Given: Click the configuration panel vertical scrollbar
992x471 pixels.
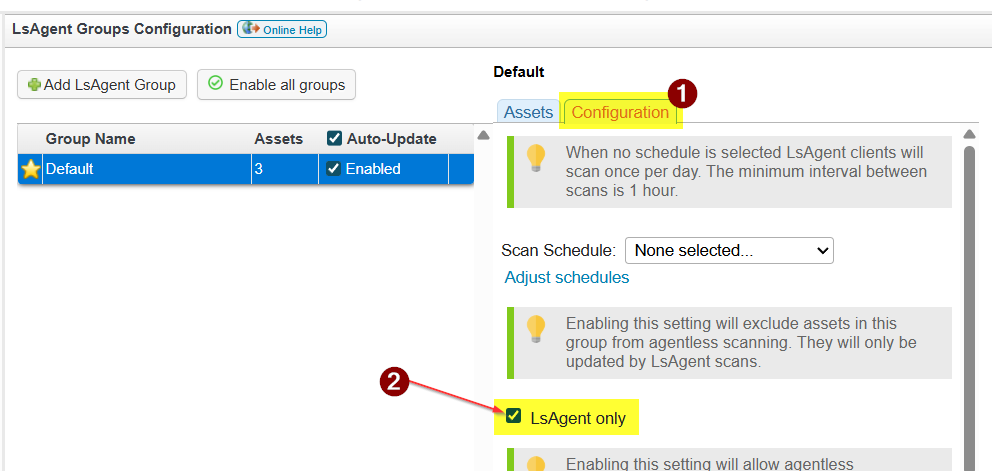Looking at the screenshot, I should click(969, 300).
